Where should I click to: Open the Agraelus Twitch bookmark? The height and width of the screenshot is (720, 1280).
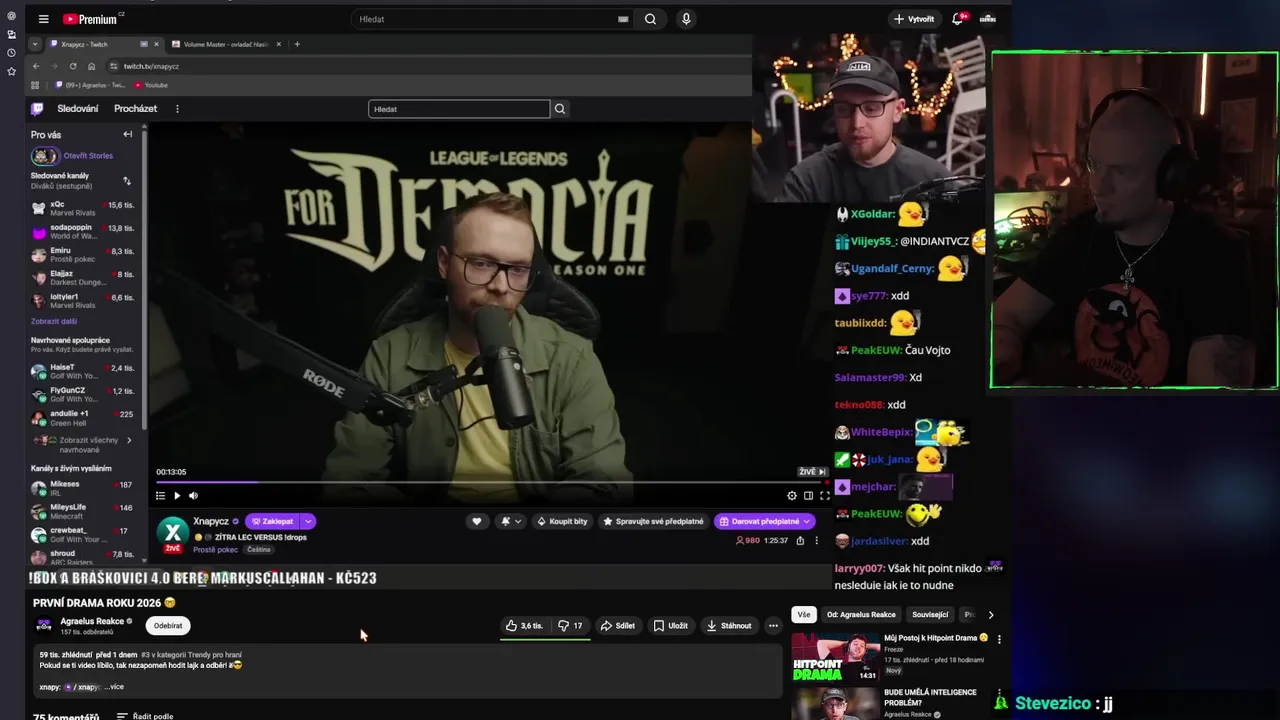tap(90, 85)
